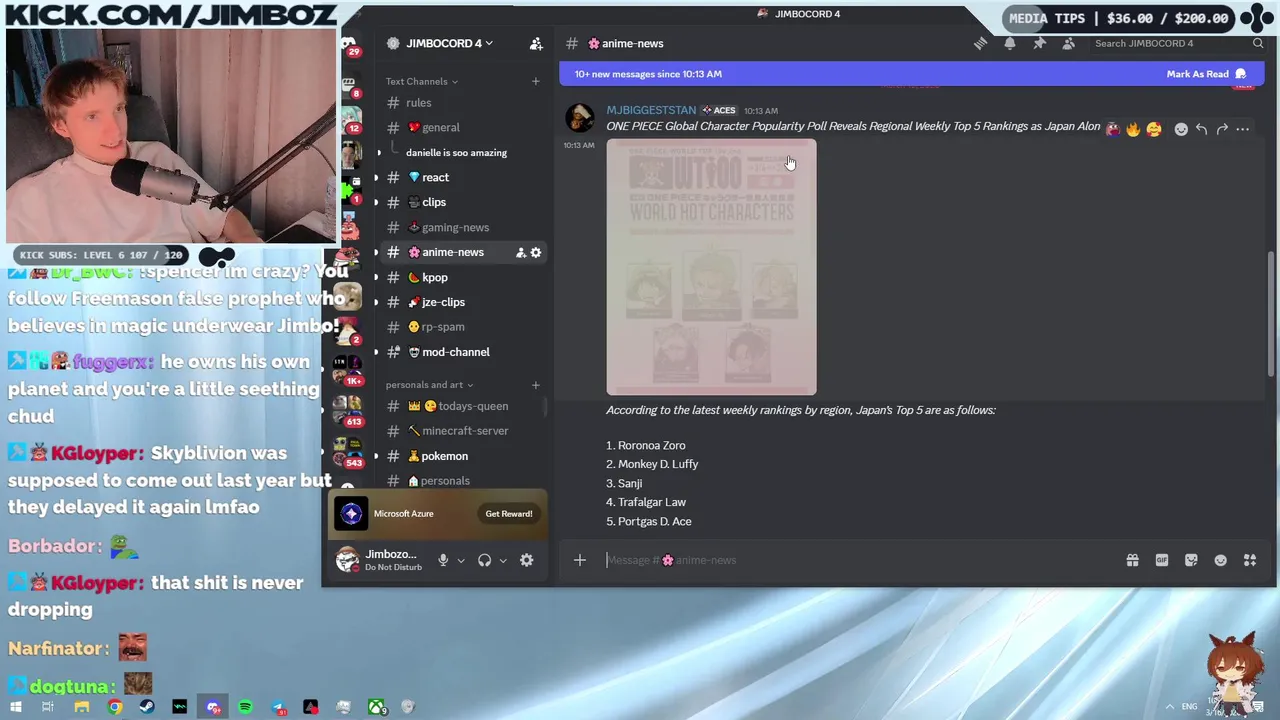Open More options on the message
1280x720 pixels.
click(1243, 129)
